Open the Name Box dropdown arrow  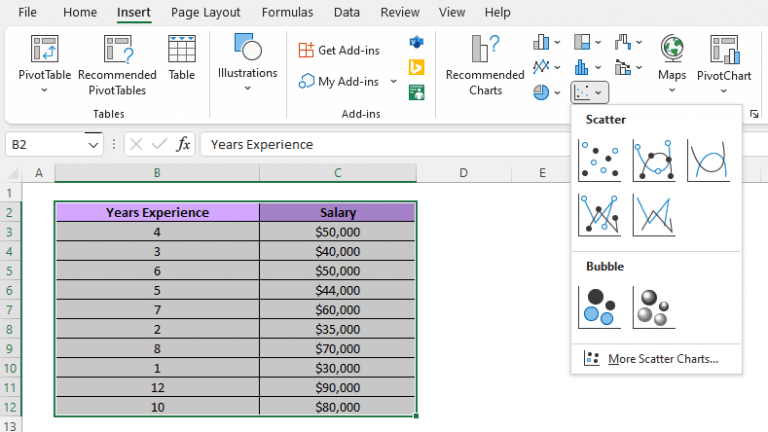point(94,144)
